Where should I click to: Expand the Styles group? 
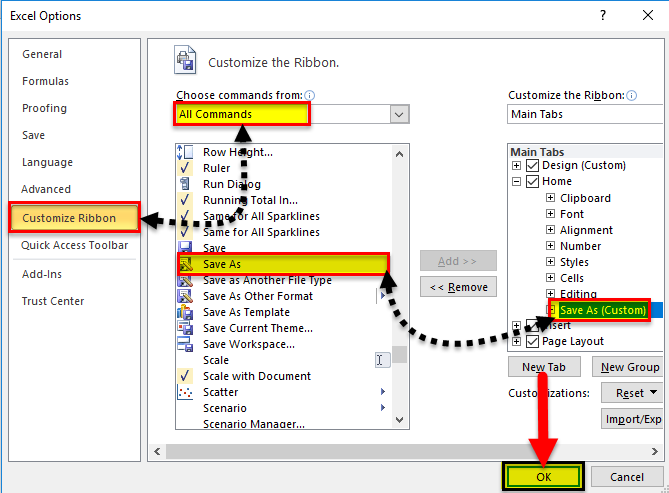[550, 262]
